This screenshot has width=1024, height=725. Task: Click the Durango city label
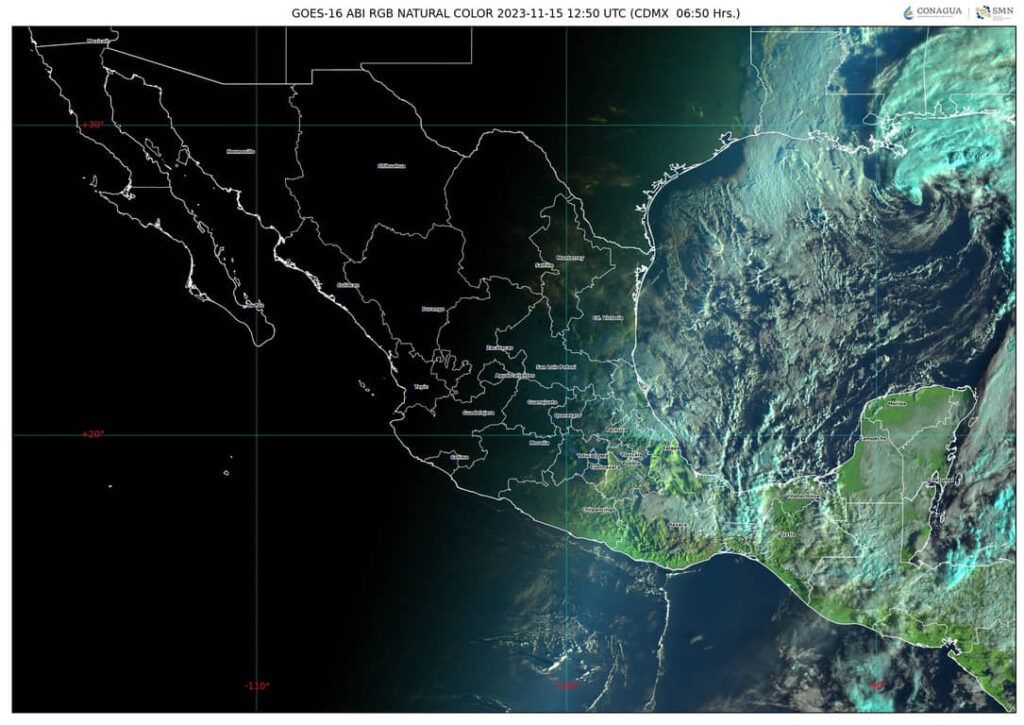point(432,309)
